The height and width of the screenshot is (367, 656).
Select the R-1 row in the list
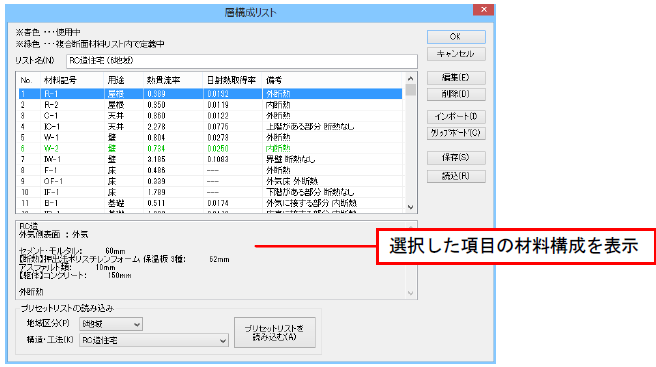pyautogui.click(x=210, y=94)
